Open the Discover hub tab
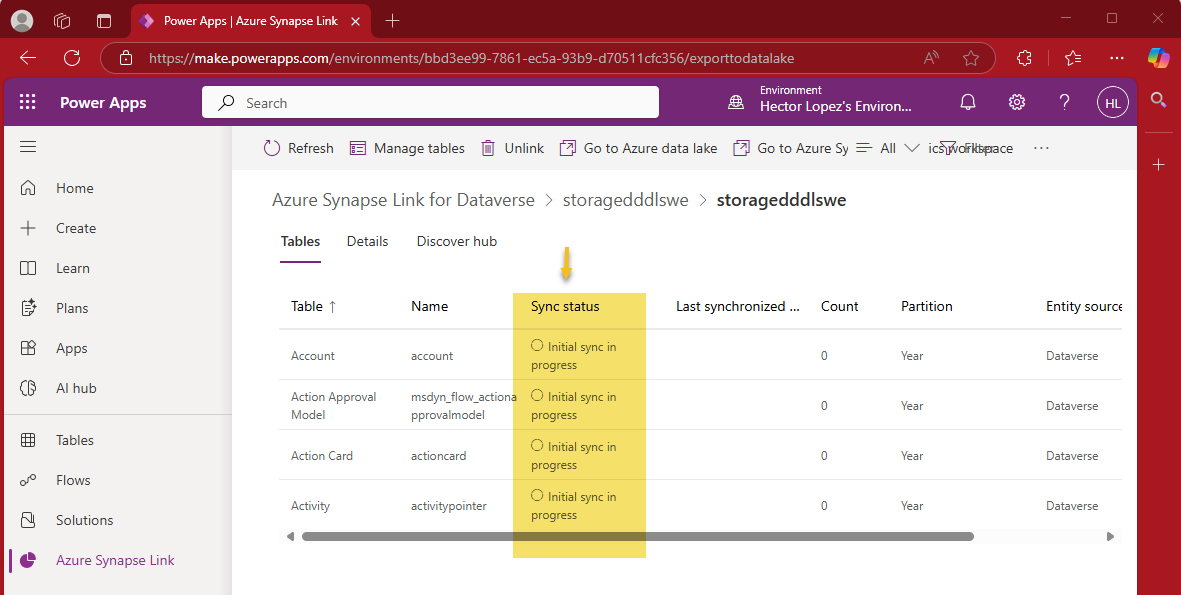Image resolution: width=1181 pixels, height=595 pixels. click(456, 241)
